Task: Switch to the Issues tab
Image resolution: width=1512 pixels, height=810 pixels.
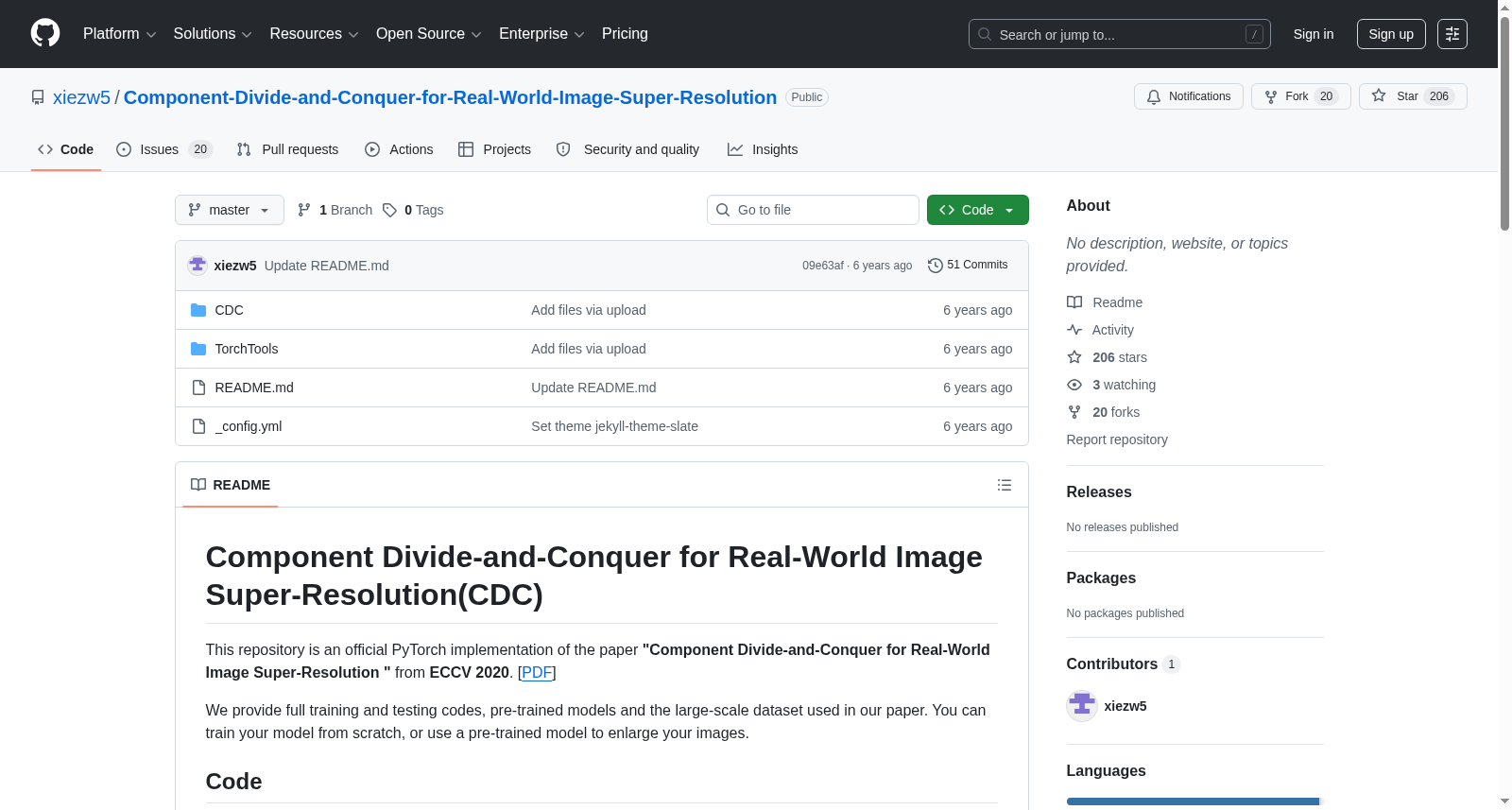Action: coord(164,149)
